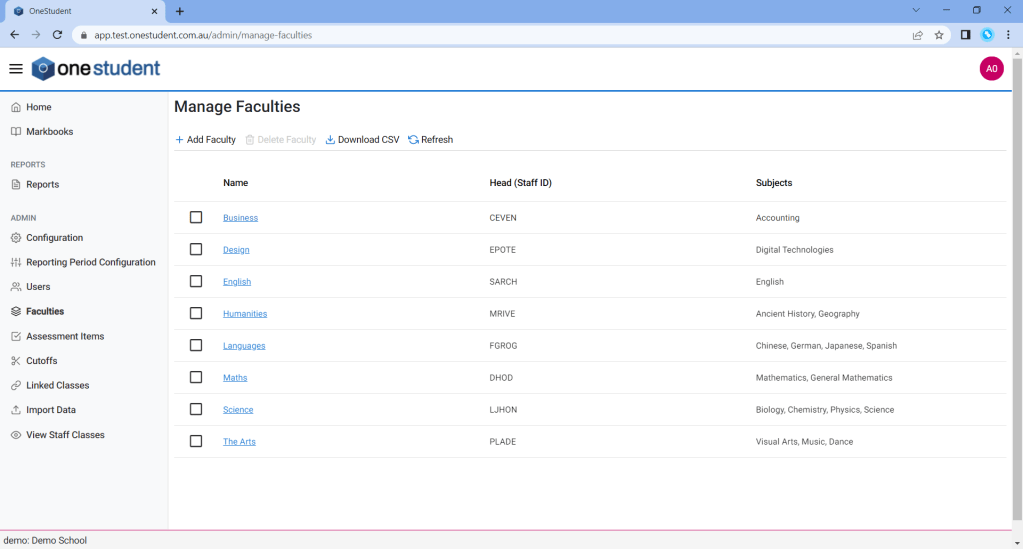Tick the Business faculty checkbox

pyautogui.click(x=196, y=217)
